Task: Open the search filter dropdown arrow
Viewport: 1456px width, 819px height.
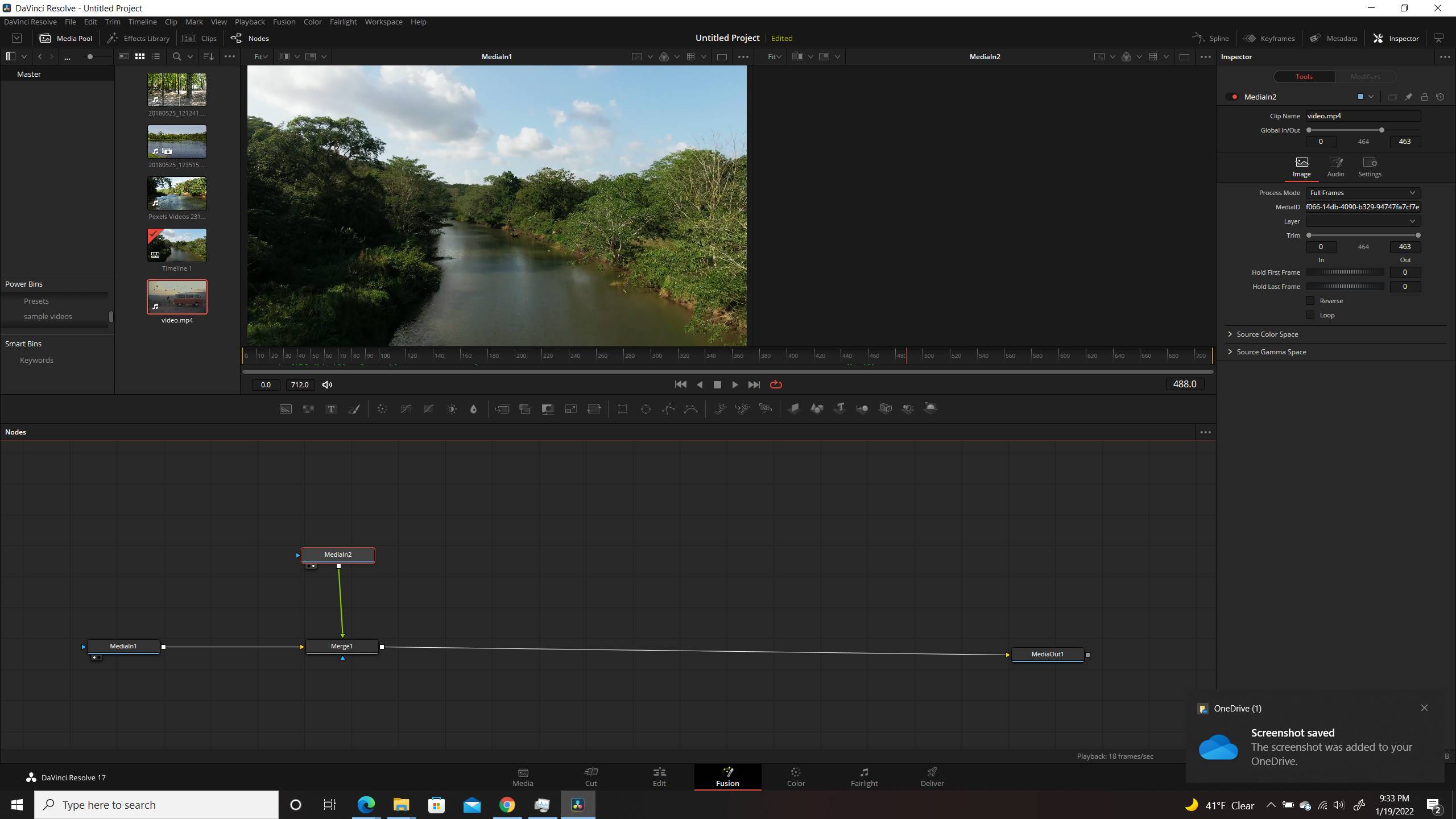Action: coord(190,56)
